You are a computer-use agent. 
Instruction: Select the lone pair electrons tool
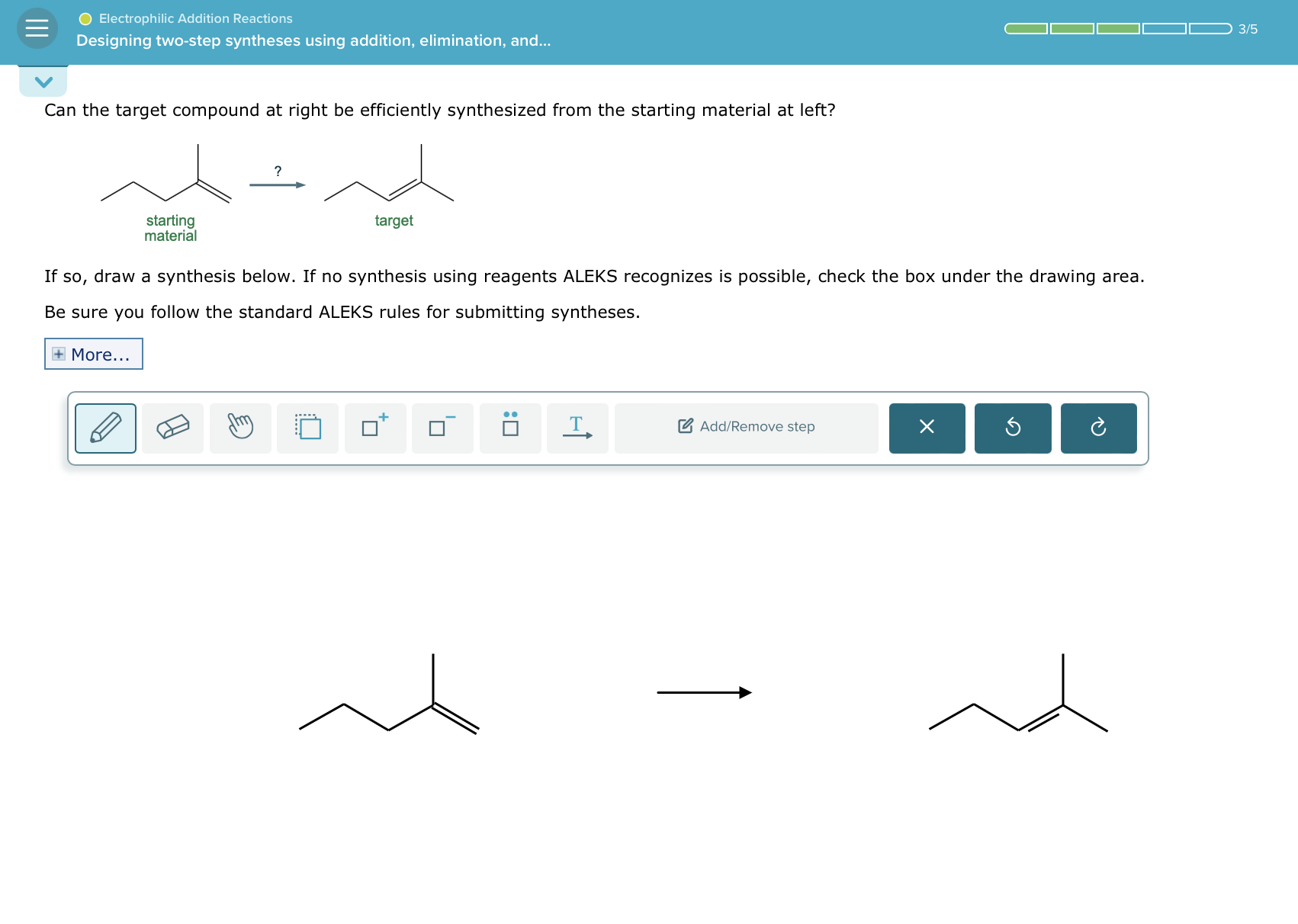point(509,428)
